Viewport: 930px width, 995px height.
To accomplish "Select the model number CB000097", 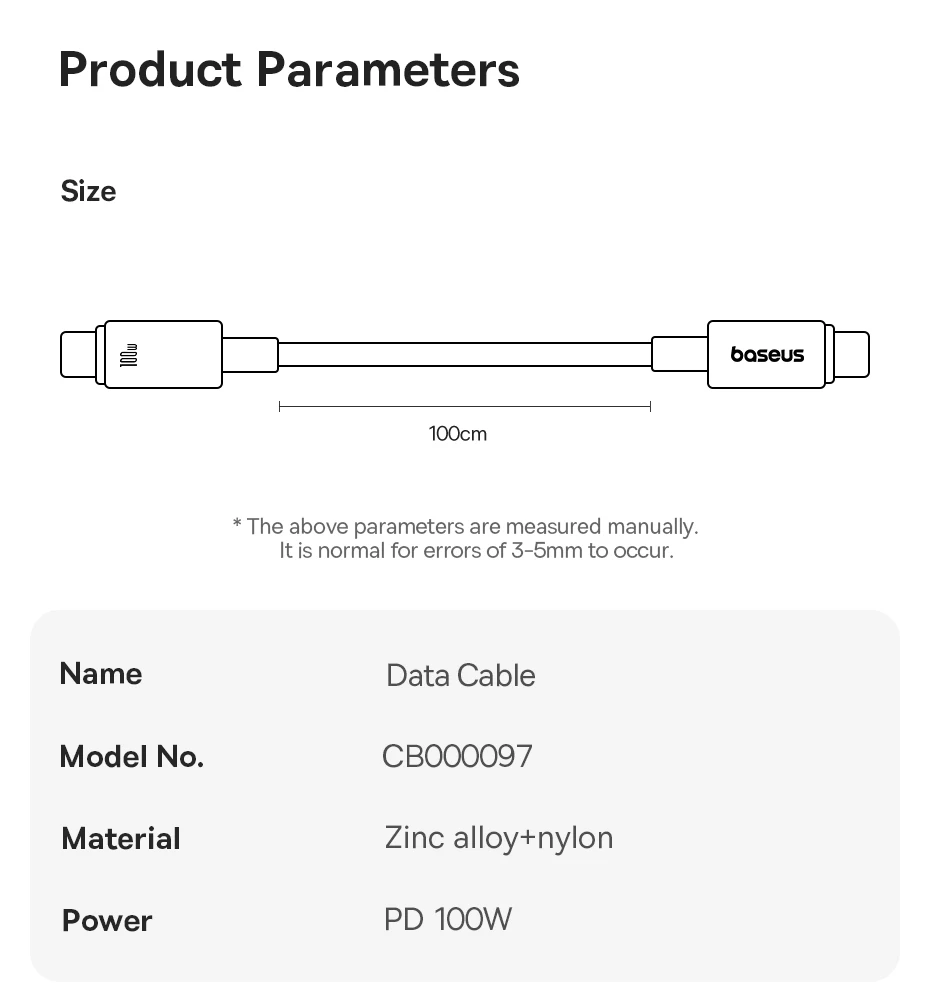I will point(457,756).
